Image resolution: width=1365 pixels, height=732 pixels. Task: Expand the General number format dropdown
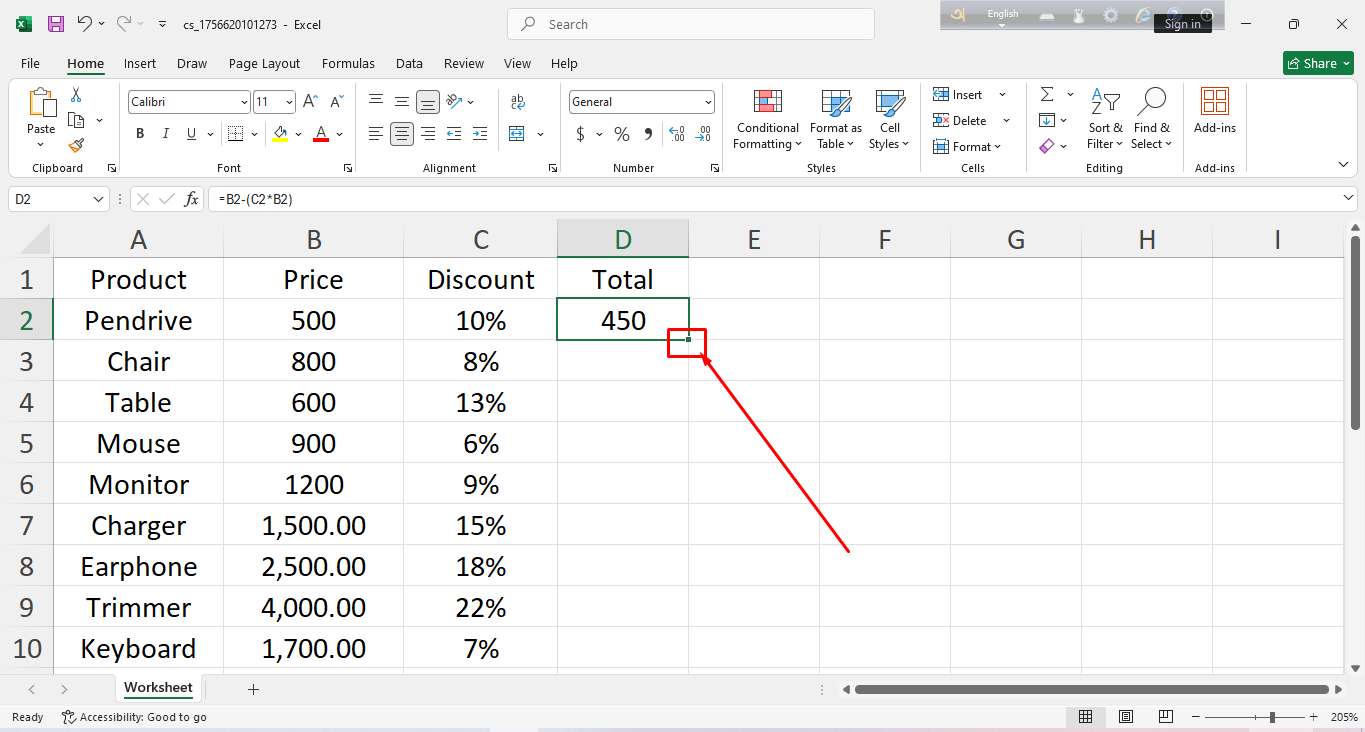pos(708,102)
